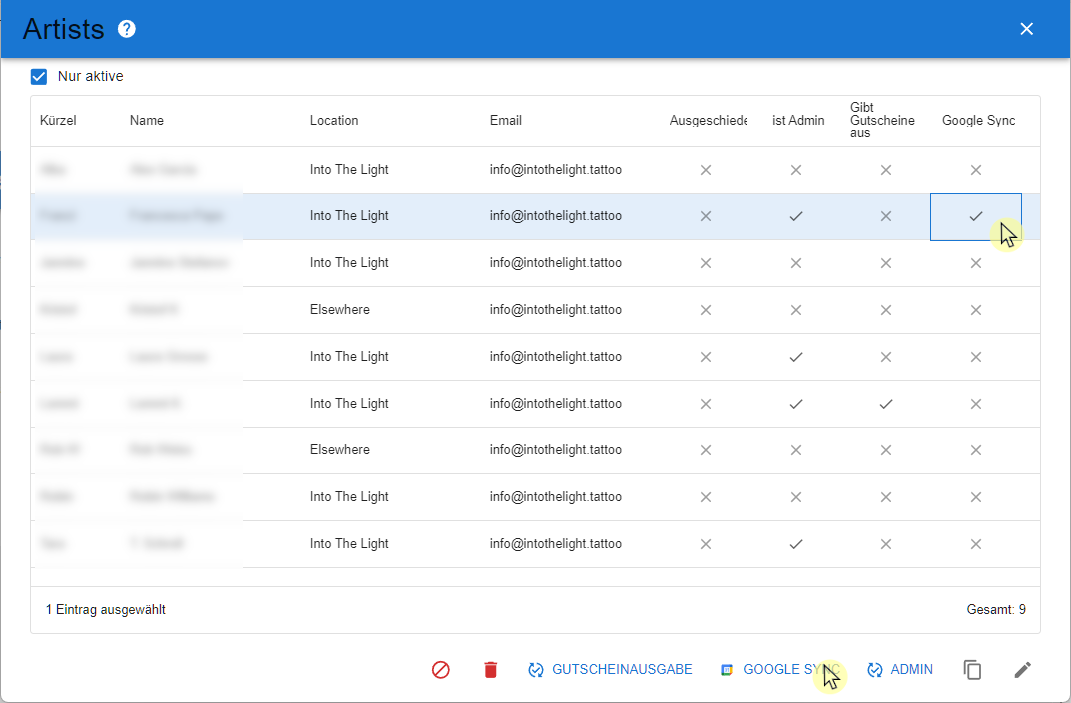Click ist Admin checkmark in highlighted row
The height and width of the screenshot is (703, 1071).
point(796,217)
